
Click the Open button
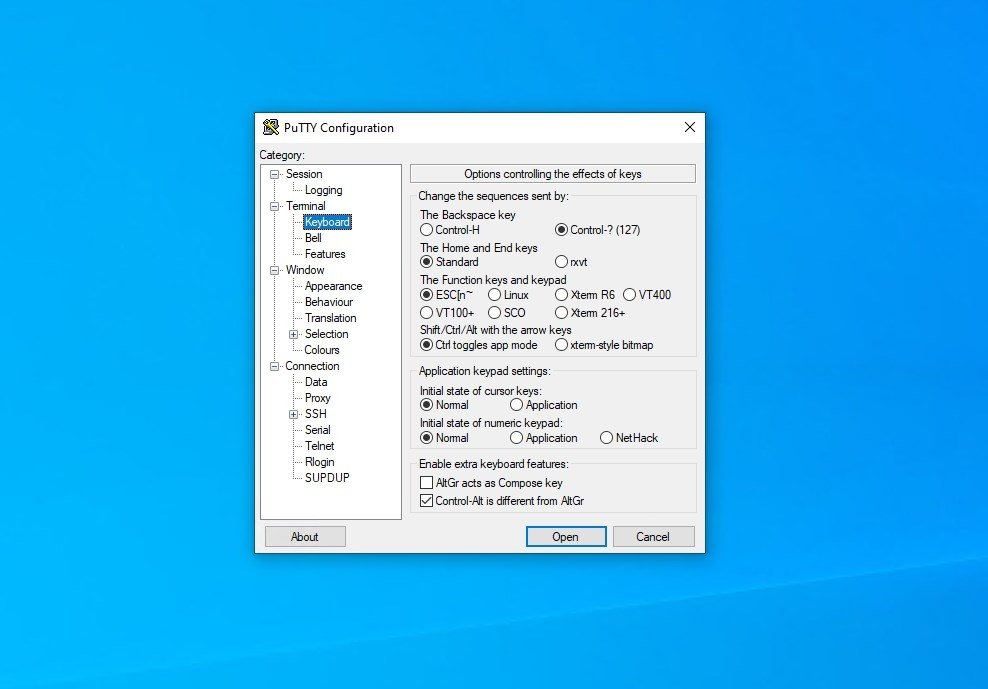pyautogui.click(x=566, y=536)
